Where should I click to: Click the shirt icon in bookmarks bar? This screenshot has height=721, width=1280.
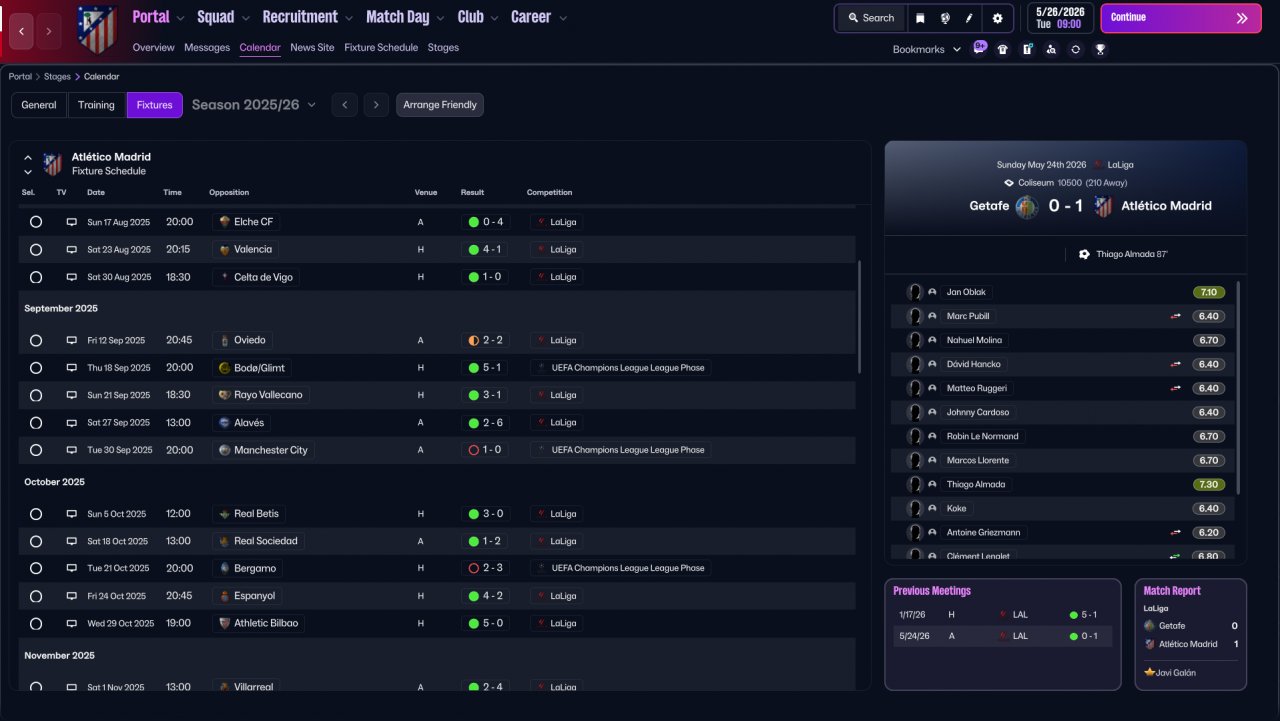click(1003, 49)
